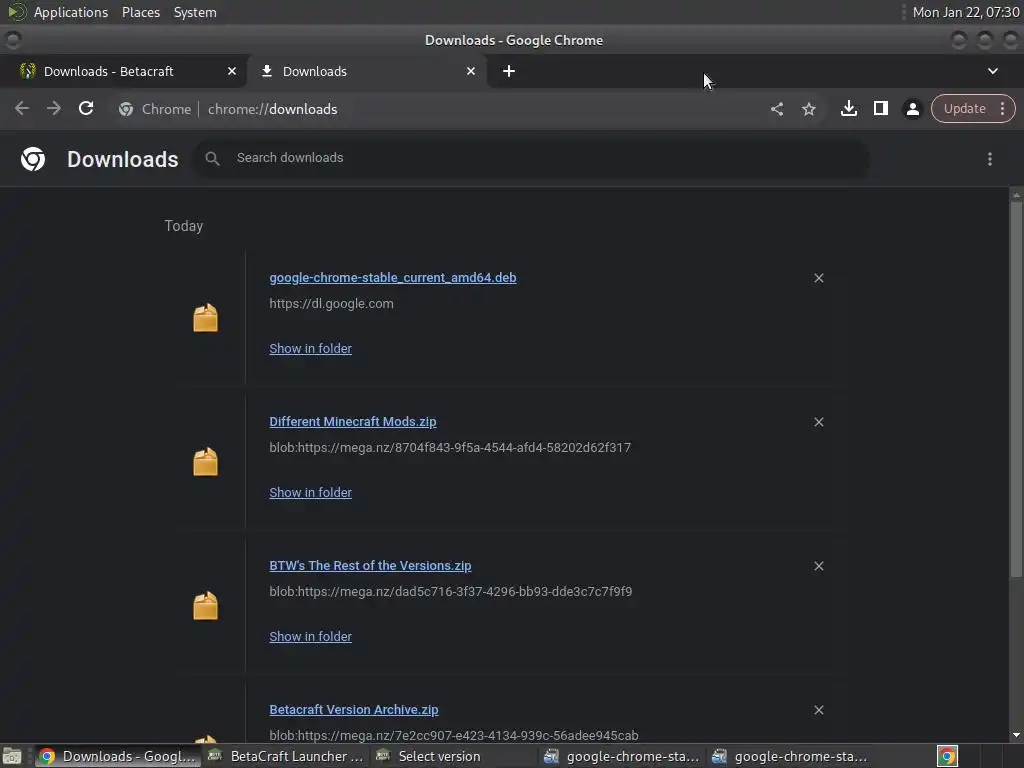This screenshot has height=768, width=1024.
Task: Open the Downloads page three-dot more actions menu
Action: pyautogui.click(x=989, y=159)
